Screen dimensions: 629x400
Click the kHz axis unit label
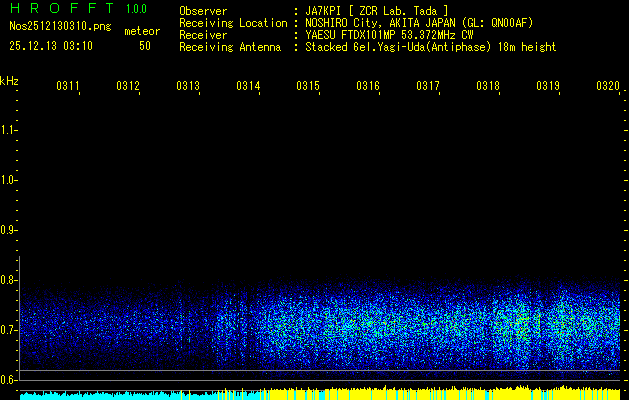10,80
